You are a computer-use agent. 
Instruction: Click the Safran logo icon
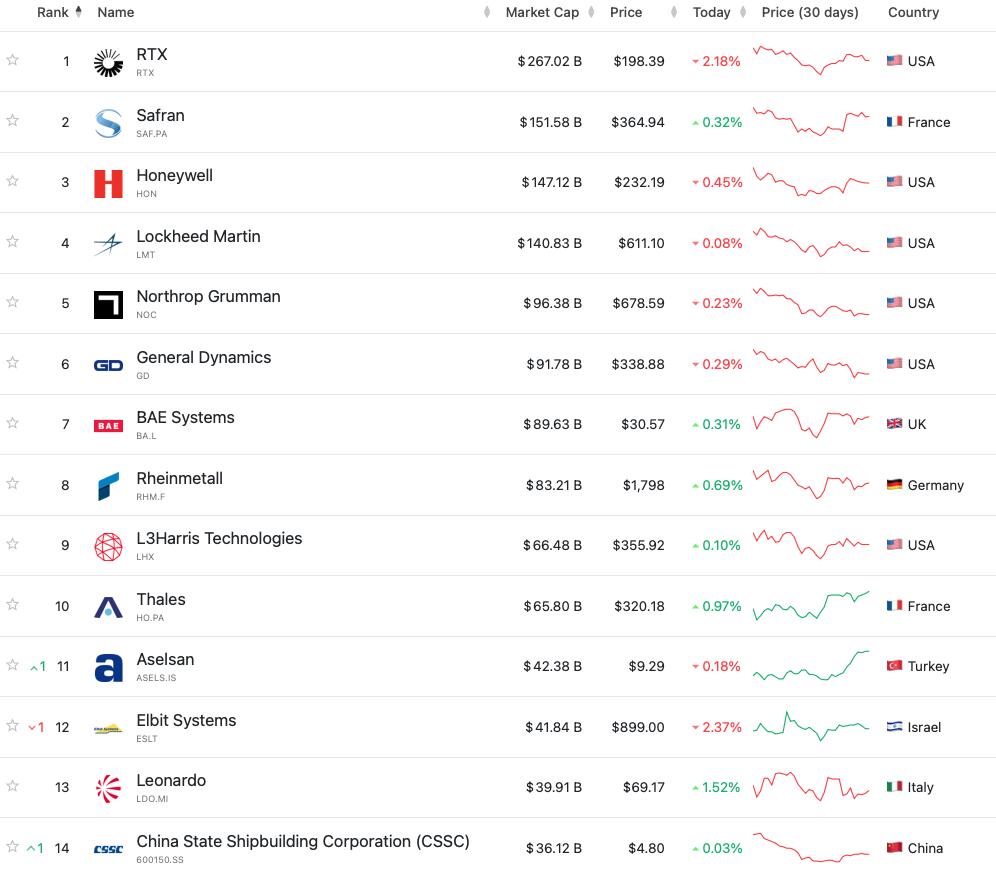[x=108, y=123]
